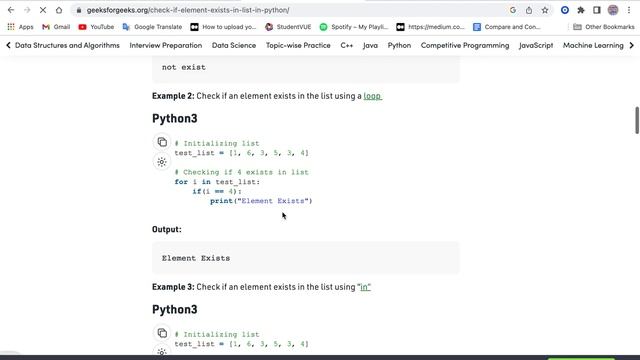Toggle the browser side panel
This screenshot has height=360, width=640.
click(x=597, y=10)
